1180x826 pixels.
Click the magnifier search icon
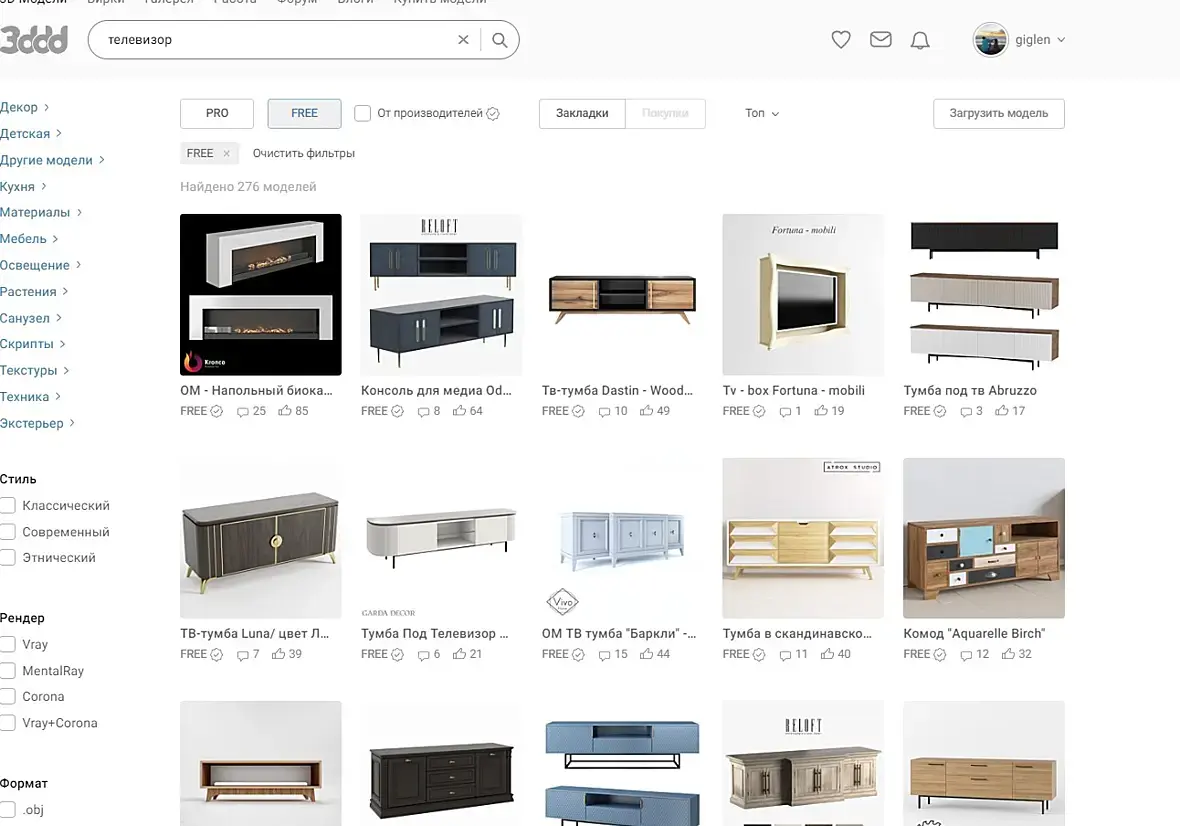click(500, 40)
